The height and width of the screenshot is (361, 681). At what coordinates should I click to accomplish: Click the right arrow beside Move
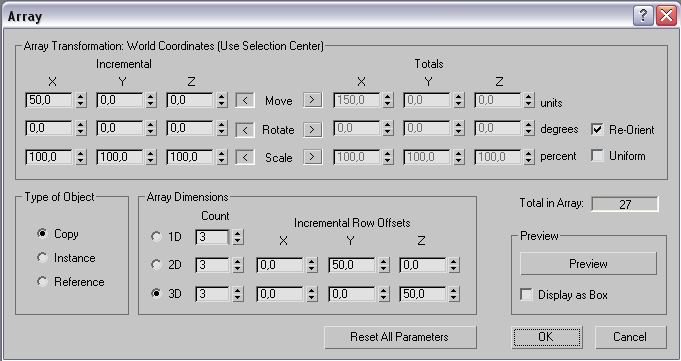click(x=312, y=100)
